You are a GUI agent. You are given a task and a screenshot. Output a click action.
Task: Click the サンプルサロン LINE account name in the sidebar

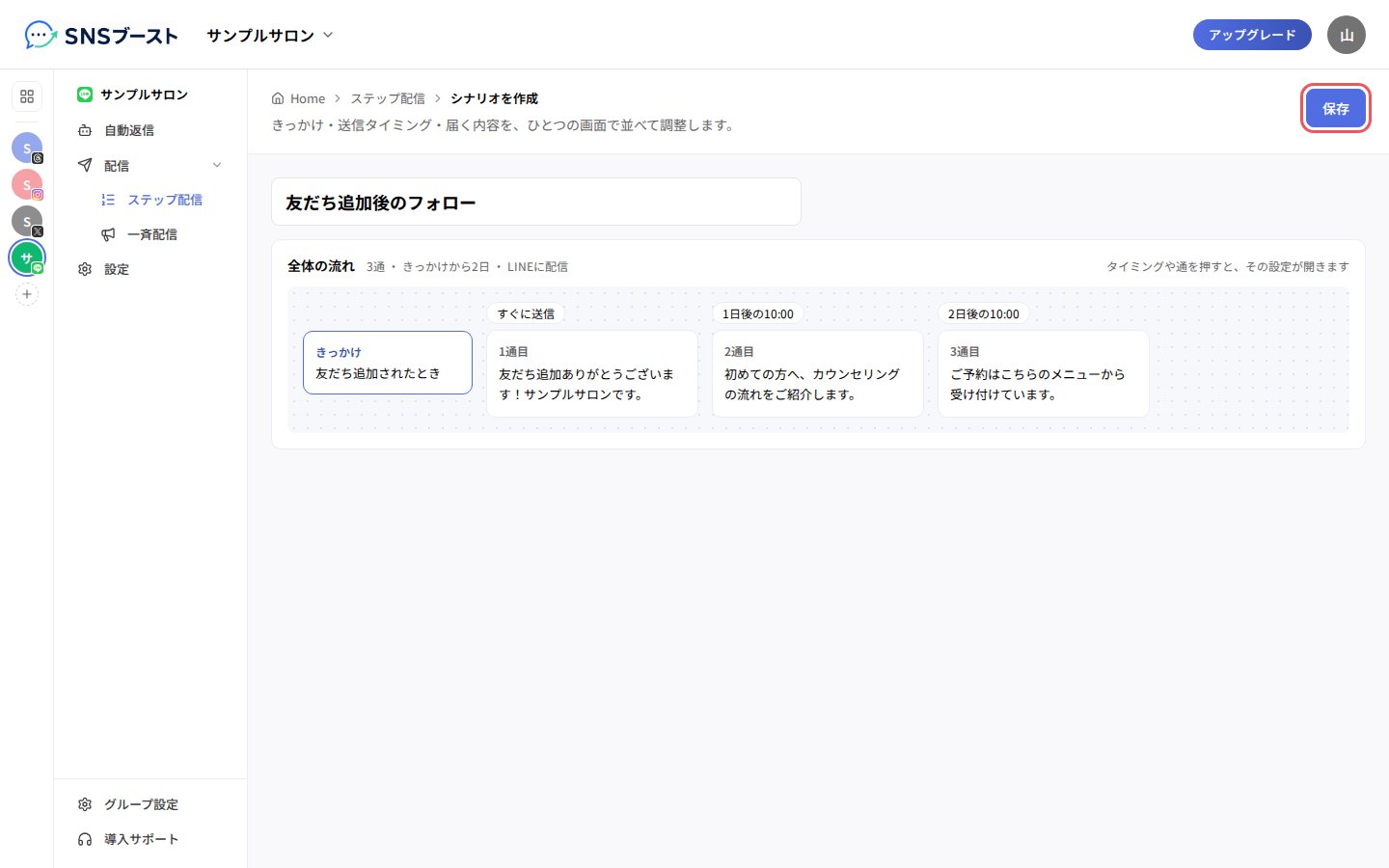[133, 95]
